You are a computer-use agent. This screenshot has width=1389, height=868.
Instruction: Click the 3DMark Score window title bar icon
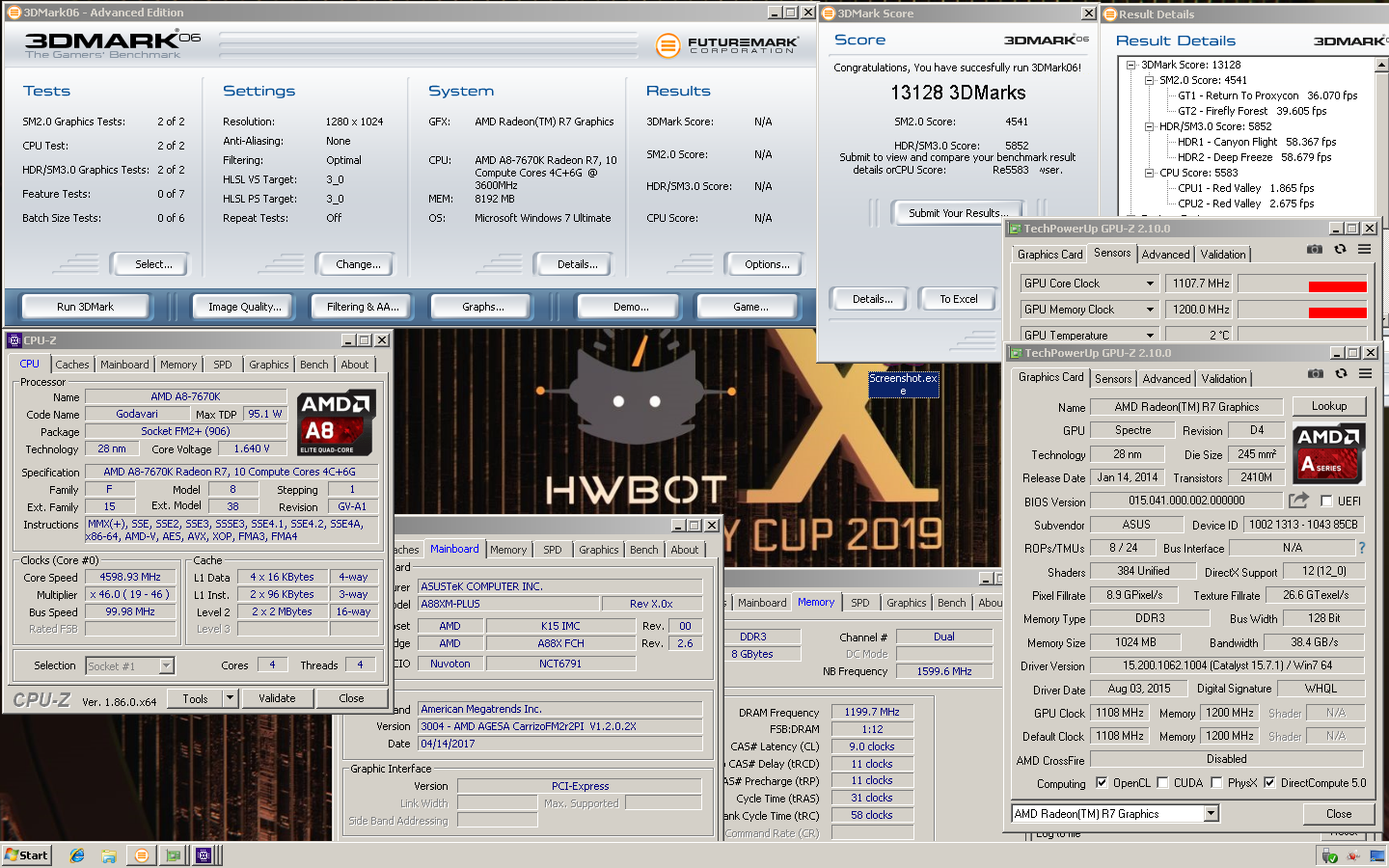click(x=828, y=14)
